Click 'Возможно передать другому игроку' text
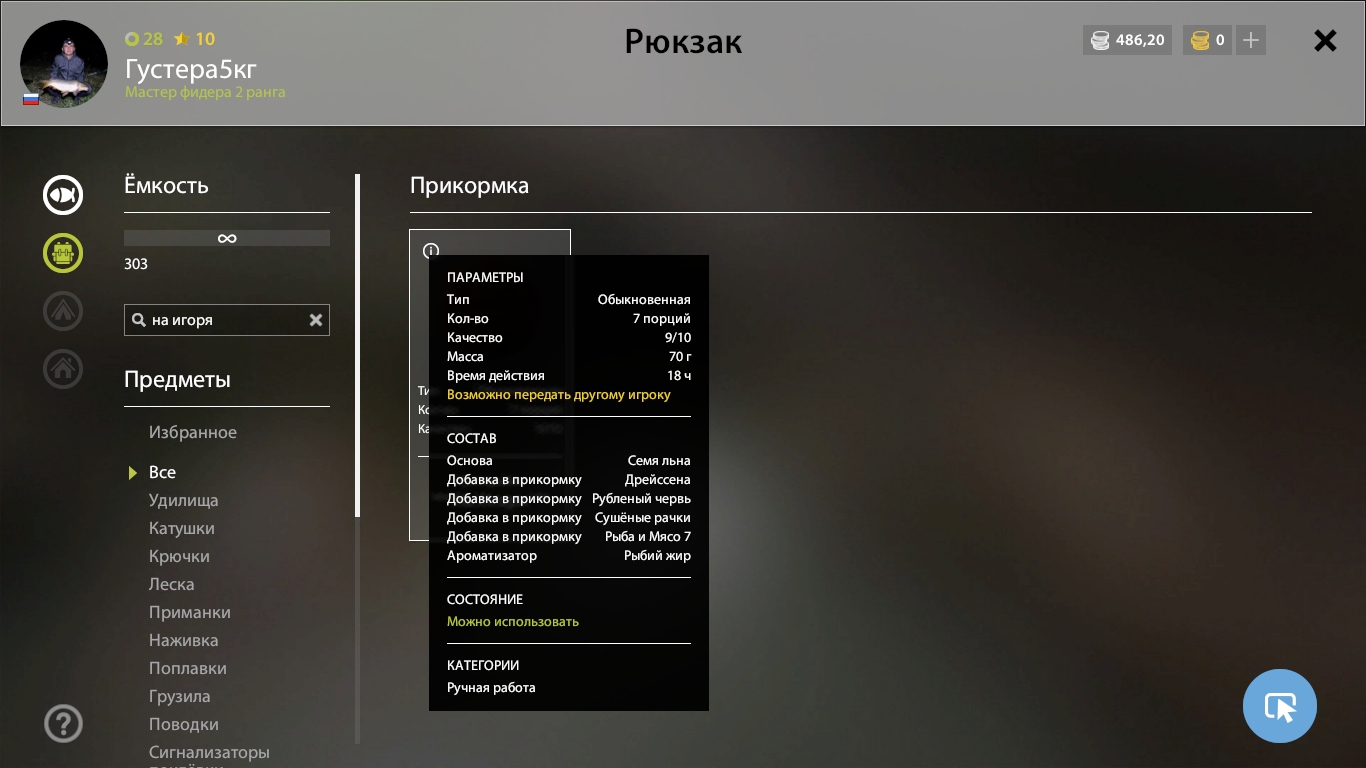 [559, 395]
